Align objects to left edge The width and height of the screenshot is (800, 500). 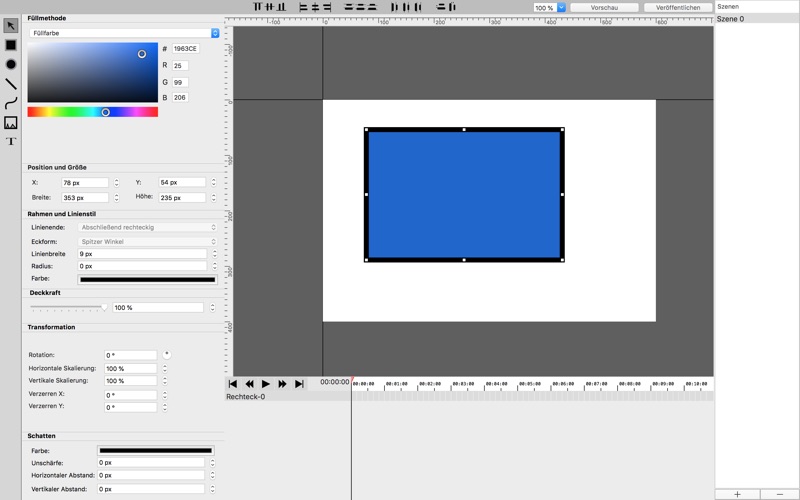(304, 7)
